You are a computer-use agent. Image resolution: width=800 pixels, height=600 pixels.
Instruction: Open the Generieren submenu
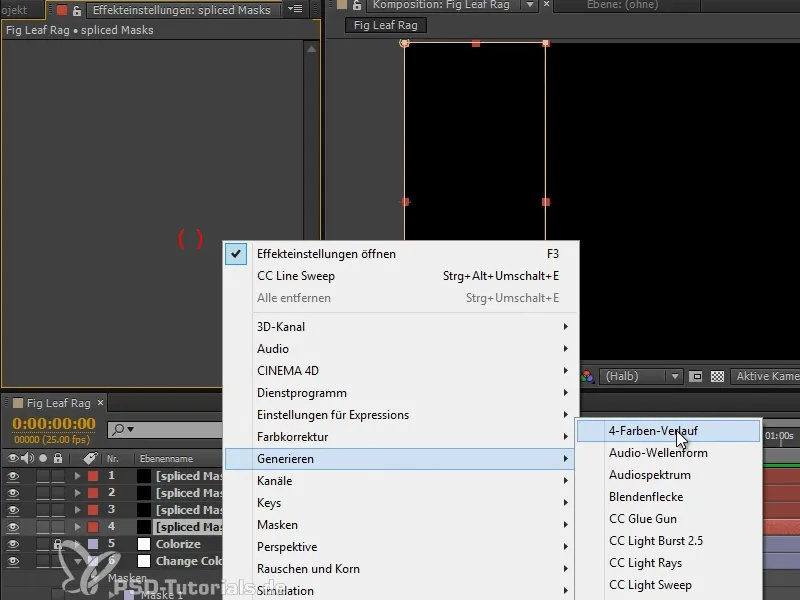[399, 459]
